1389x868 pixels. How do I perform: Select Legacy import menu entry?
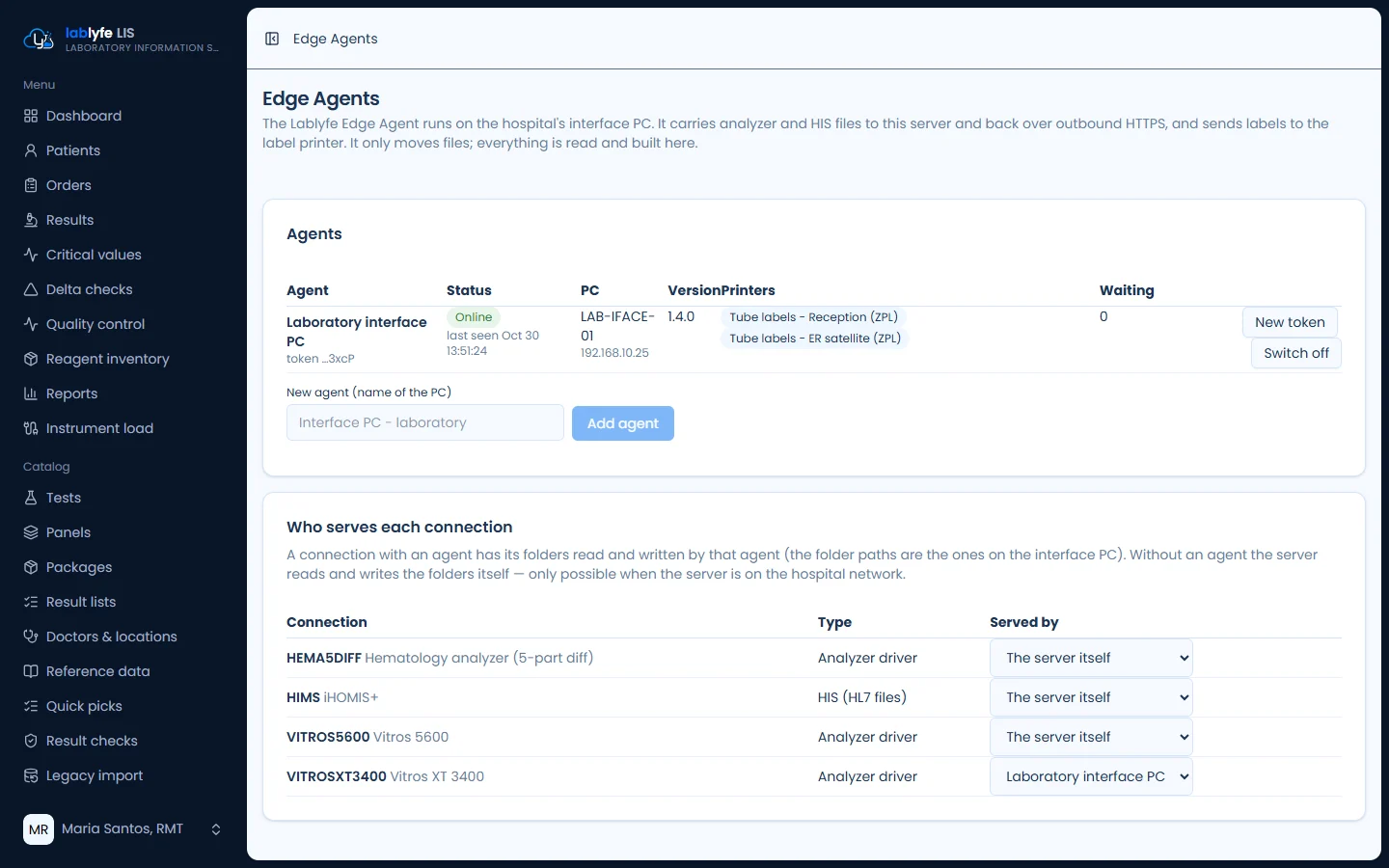click(x=123, y=775)
